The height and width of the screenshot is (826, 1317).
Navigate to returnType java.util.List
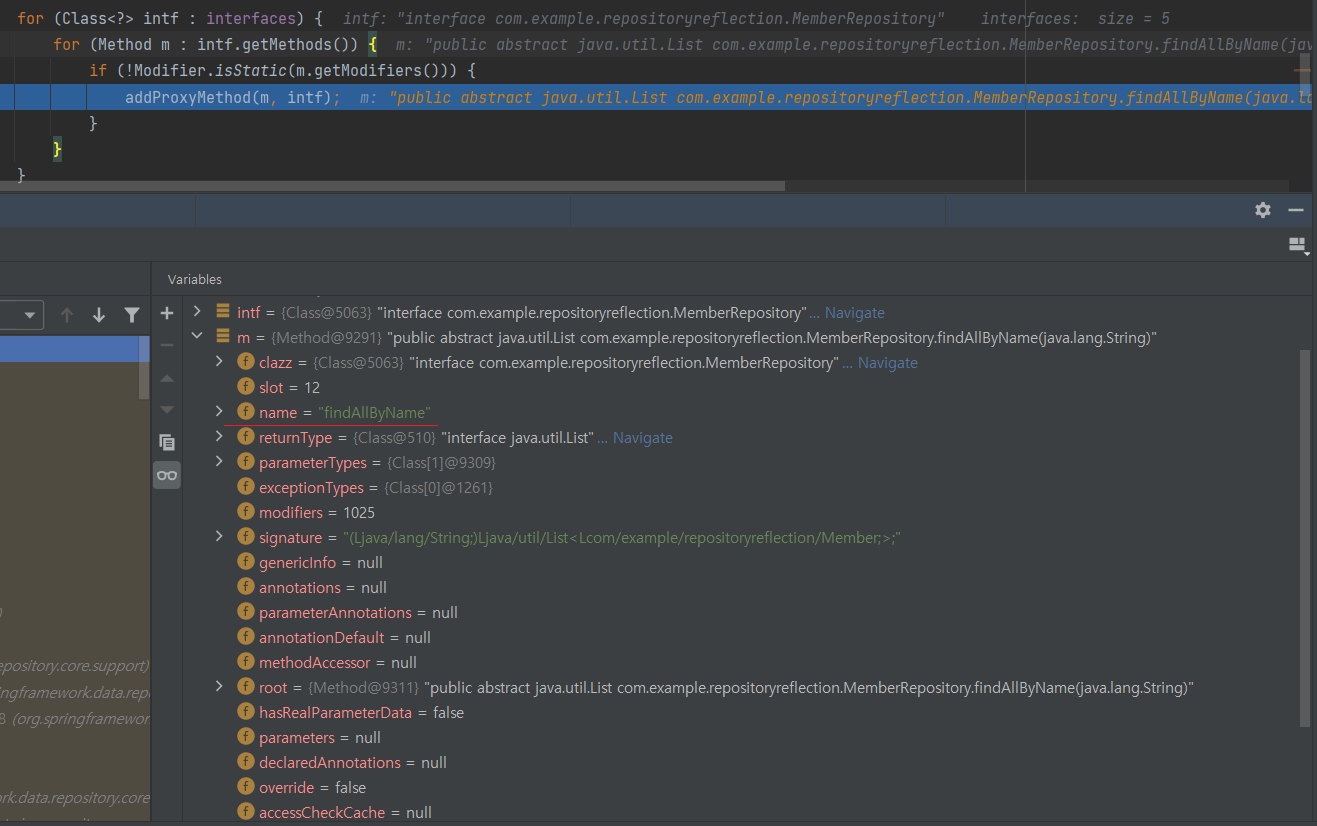[642, 438]
